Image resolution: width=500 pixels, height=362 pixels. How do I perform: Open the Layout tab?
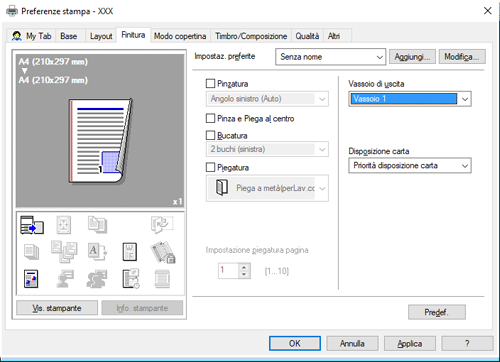(x=101, y=36)
